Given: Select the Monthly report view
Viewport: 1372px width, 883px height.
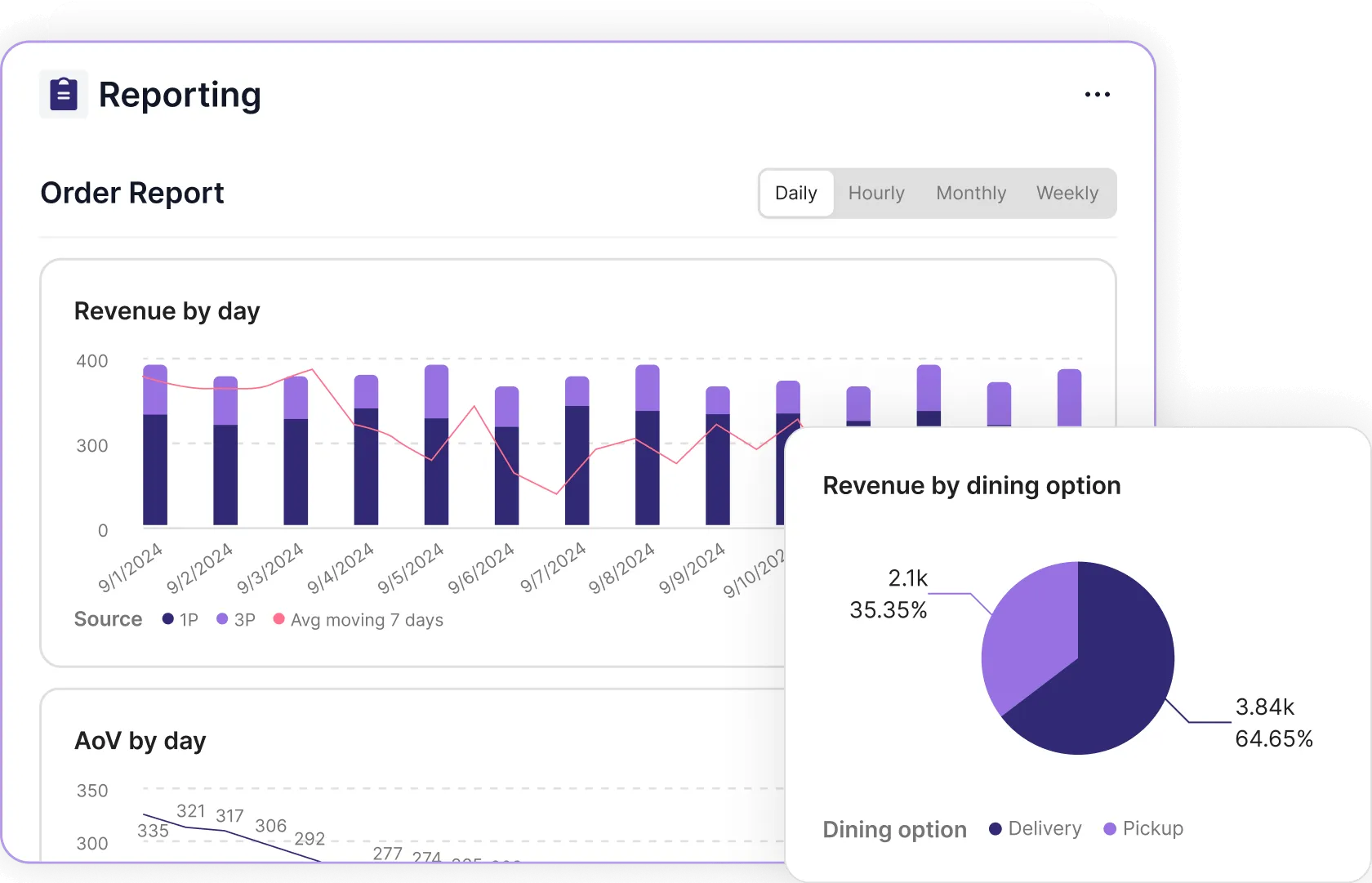Looking at the screenshot, I should click(970, 194).
